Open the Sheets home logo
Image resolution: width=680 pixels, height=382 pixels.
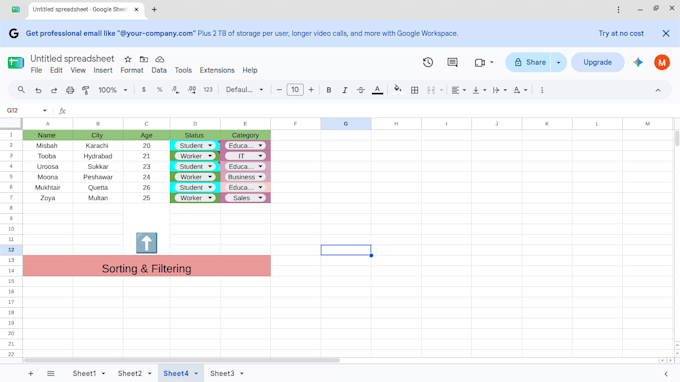(16, 62)
